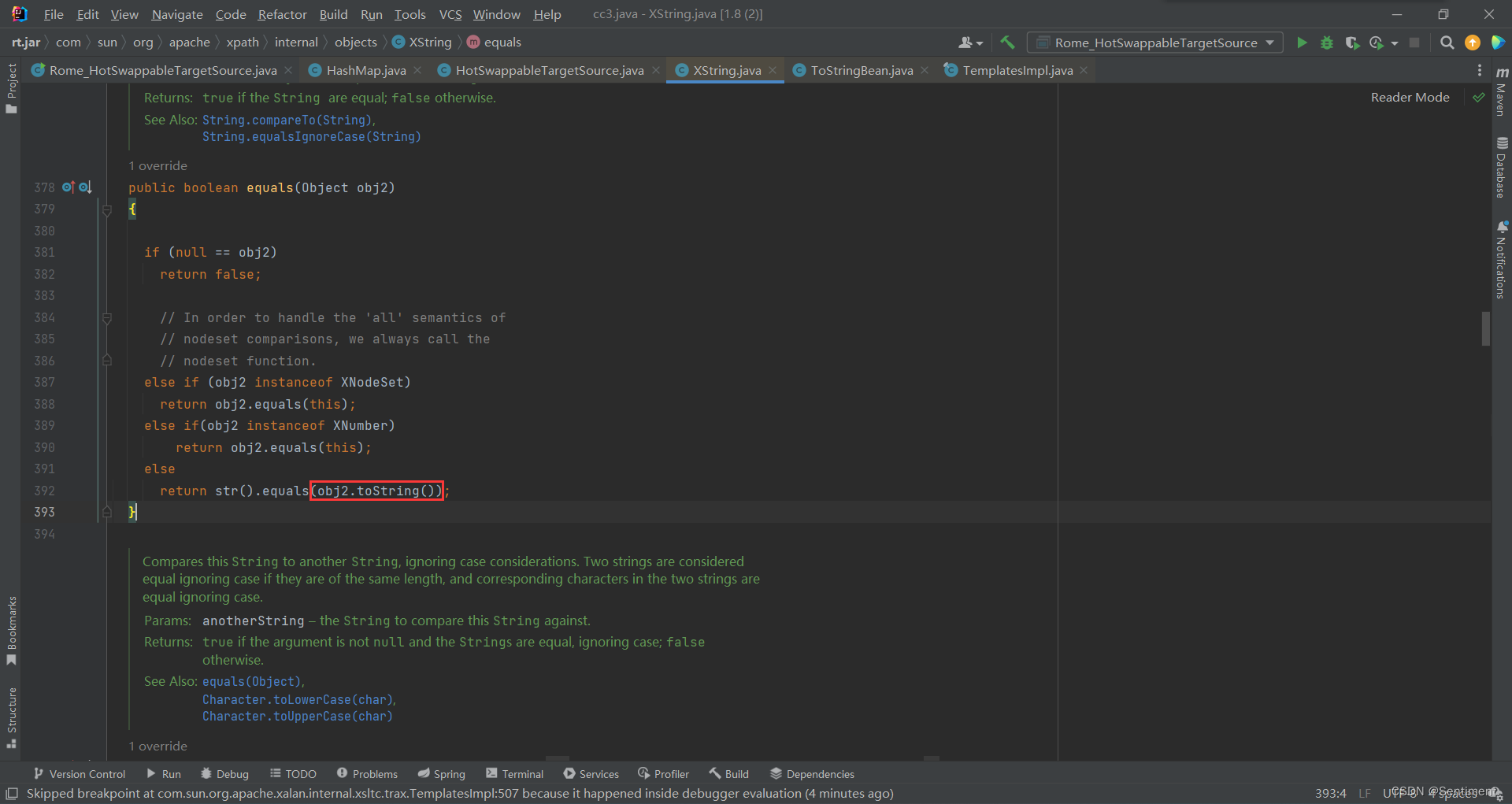The height and width of the screenshot is (804, 1512).
Task: Open the Problems tool window
Action: pos(367,774)
